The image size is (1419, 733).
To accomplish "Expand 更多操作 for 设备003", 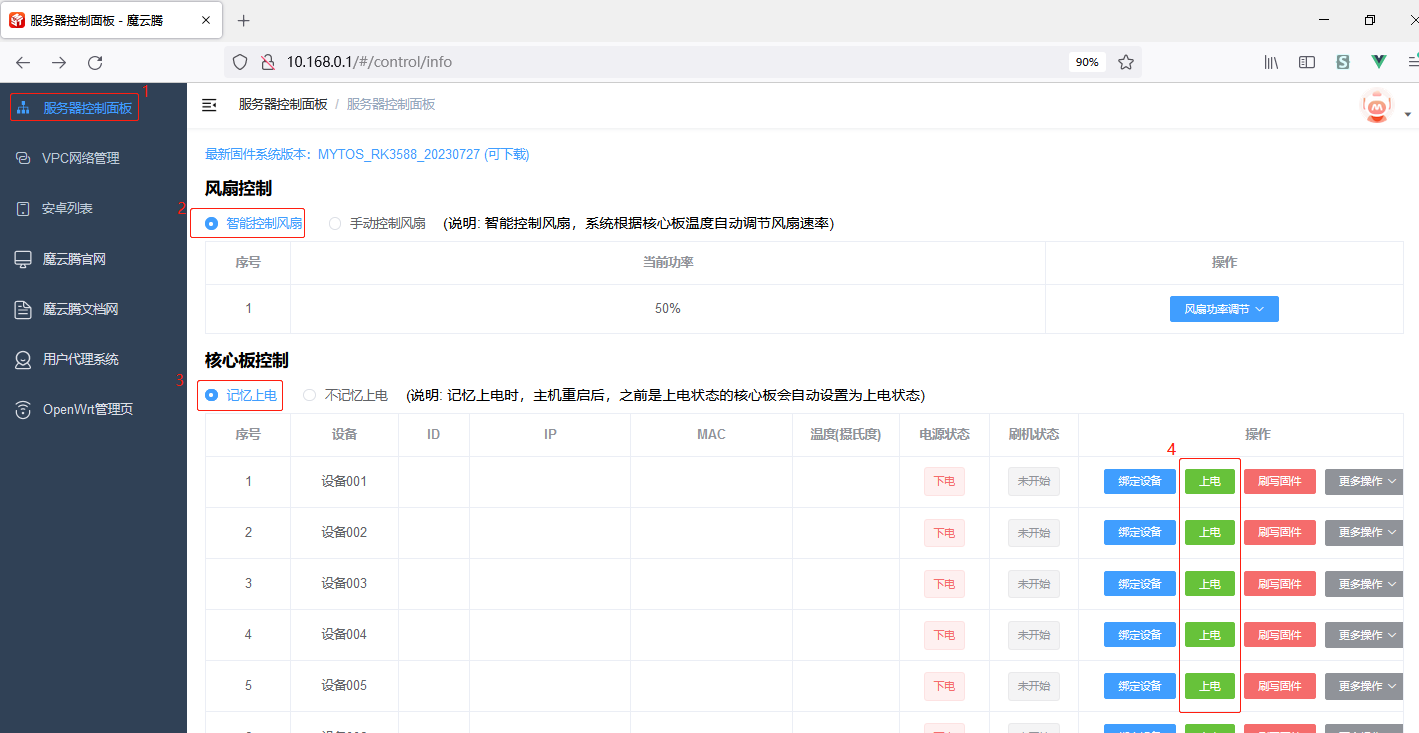I will click(x=1367, y=584).
